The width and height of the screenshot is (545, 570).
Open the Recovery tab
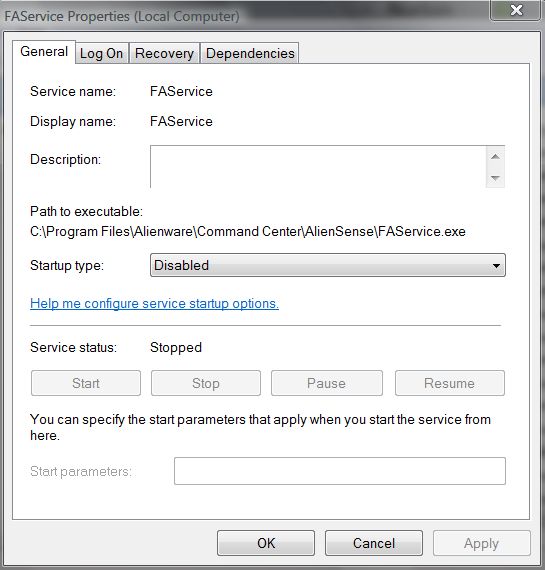click(164, 53)
